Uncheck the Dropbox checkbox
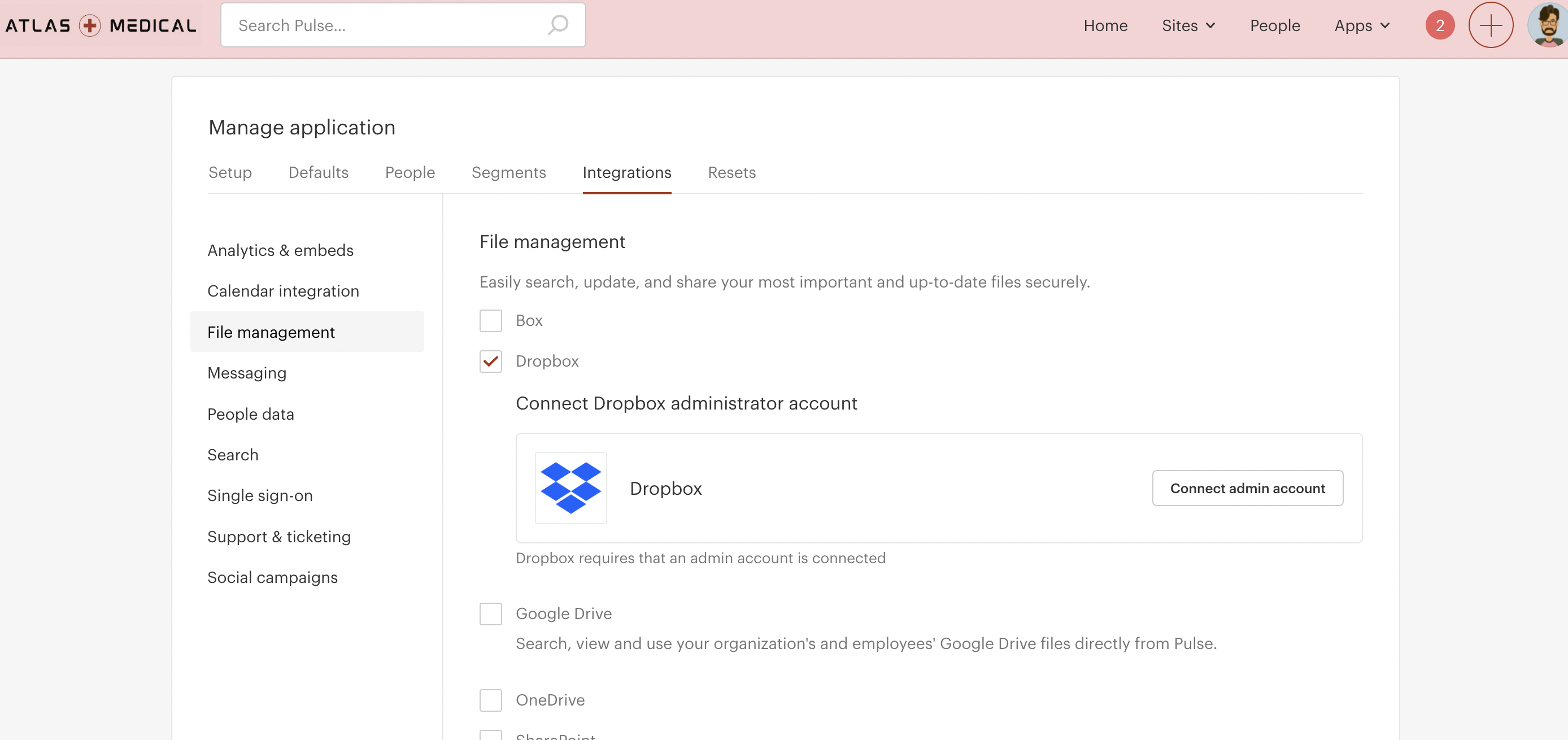 [491, 362]
